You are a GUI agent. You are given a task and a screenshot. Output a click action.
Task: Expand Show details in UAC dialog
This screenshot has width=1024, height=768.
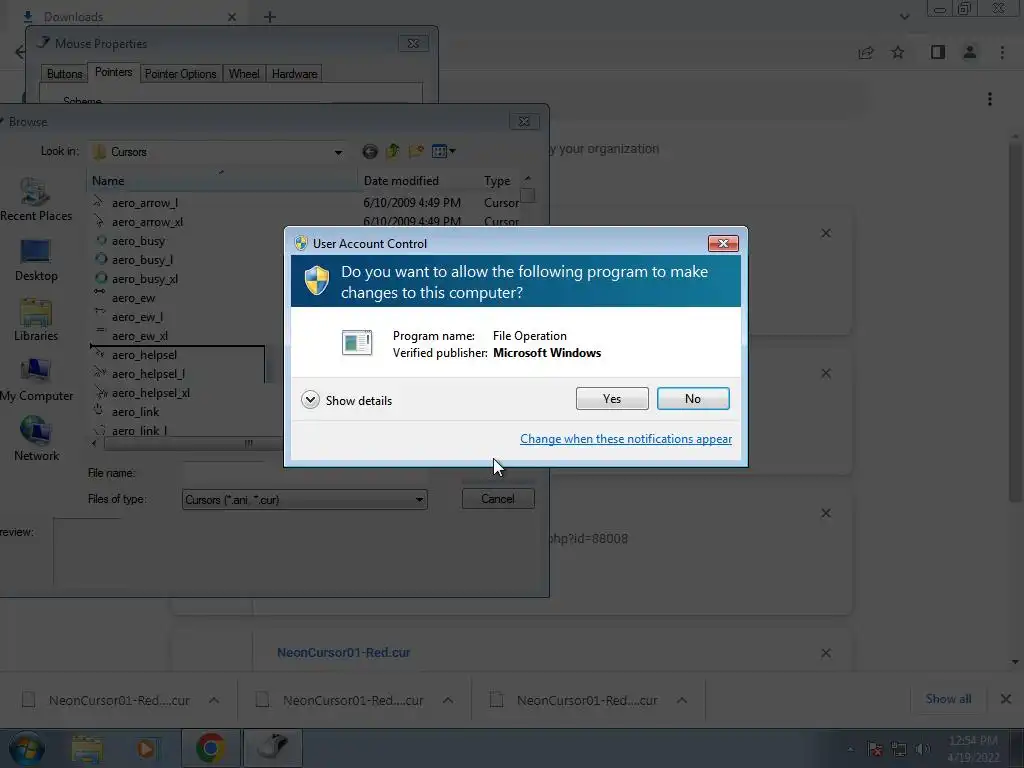pyautogui.click(x=347, y=400)
